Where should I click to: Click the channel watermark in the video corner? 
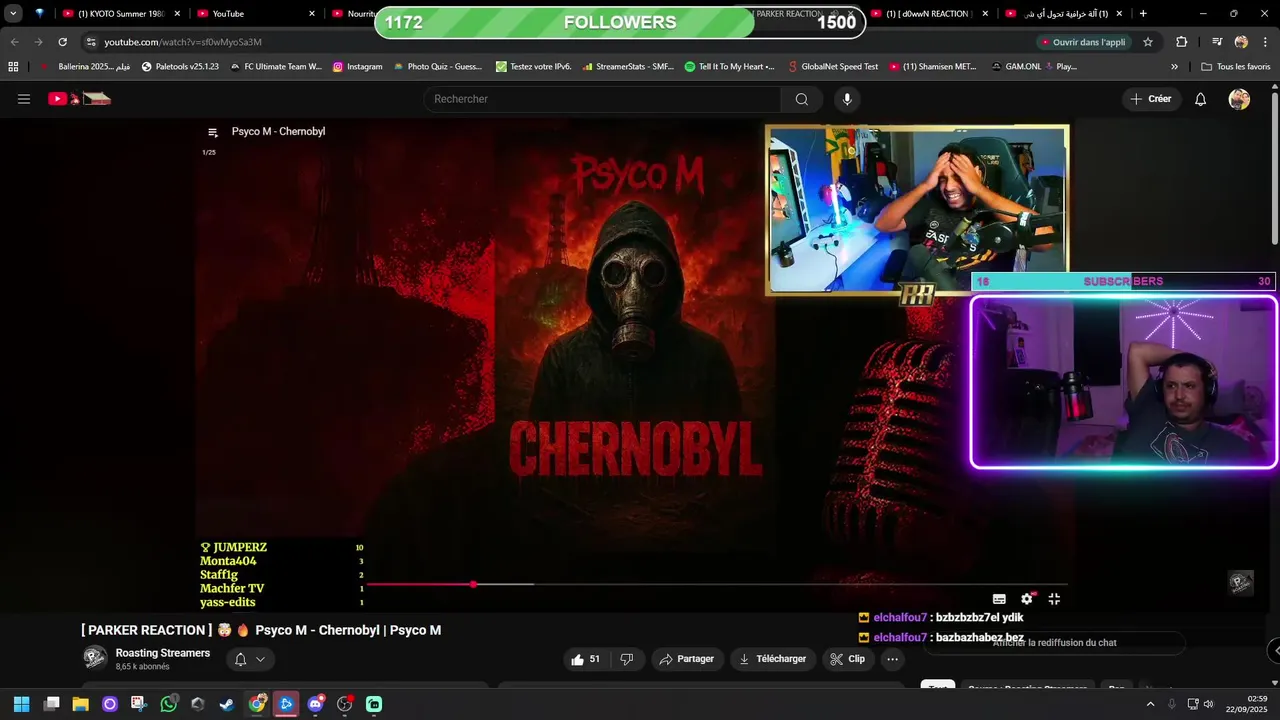point(1241,583)
